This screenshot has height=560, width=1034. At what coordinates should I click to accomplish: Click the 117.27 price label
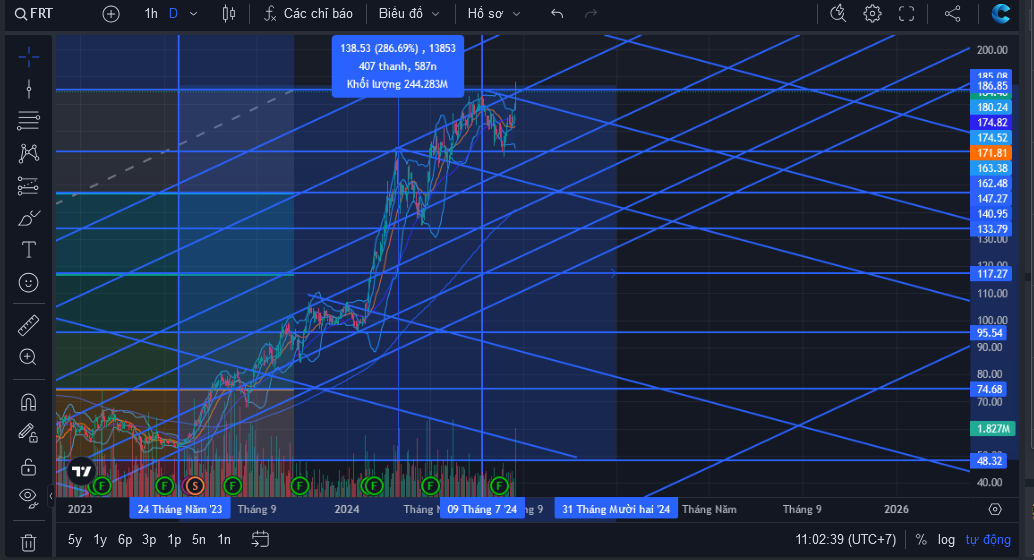pos(991,274)
